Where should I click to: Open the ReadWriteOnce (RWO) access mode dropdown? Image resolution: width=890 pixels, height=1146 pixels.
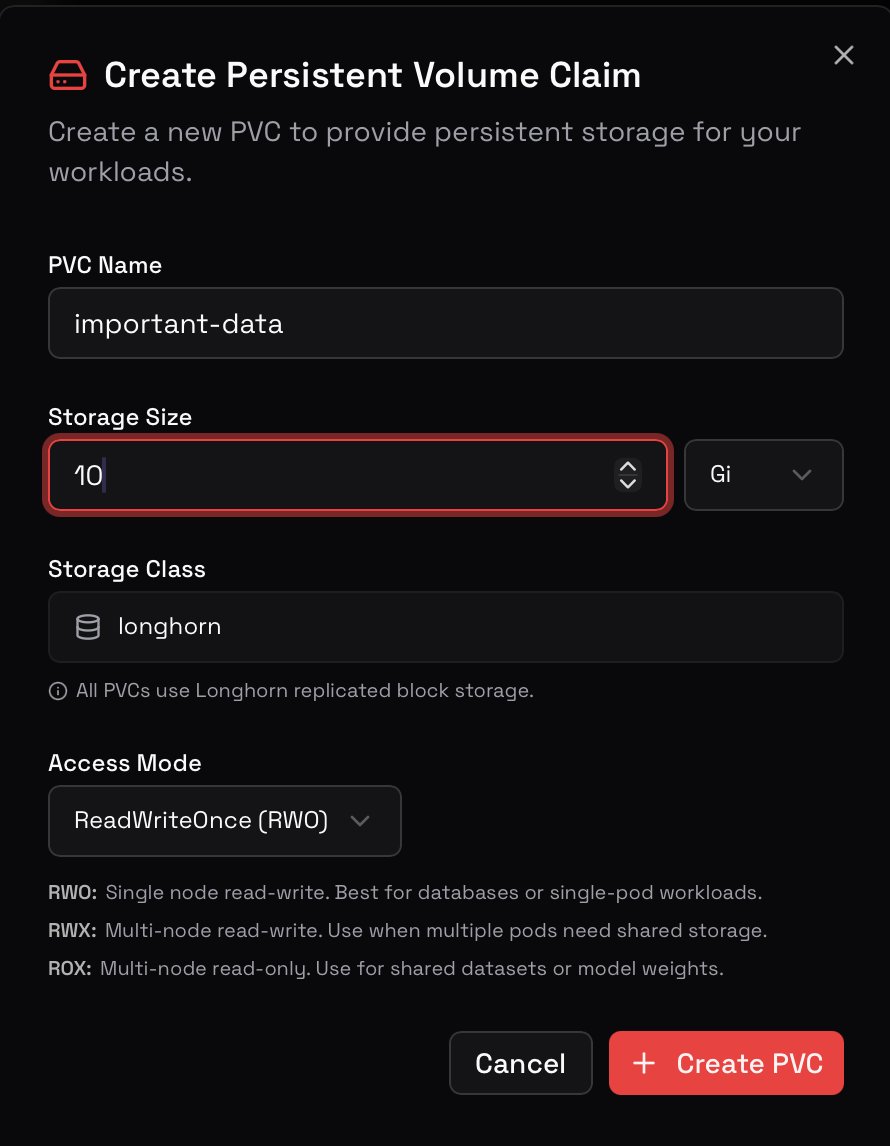[x=224, y=821]
